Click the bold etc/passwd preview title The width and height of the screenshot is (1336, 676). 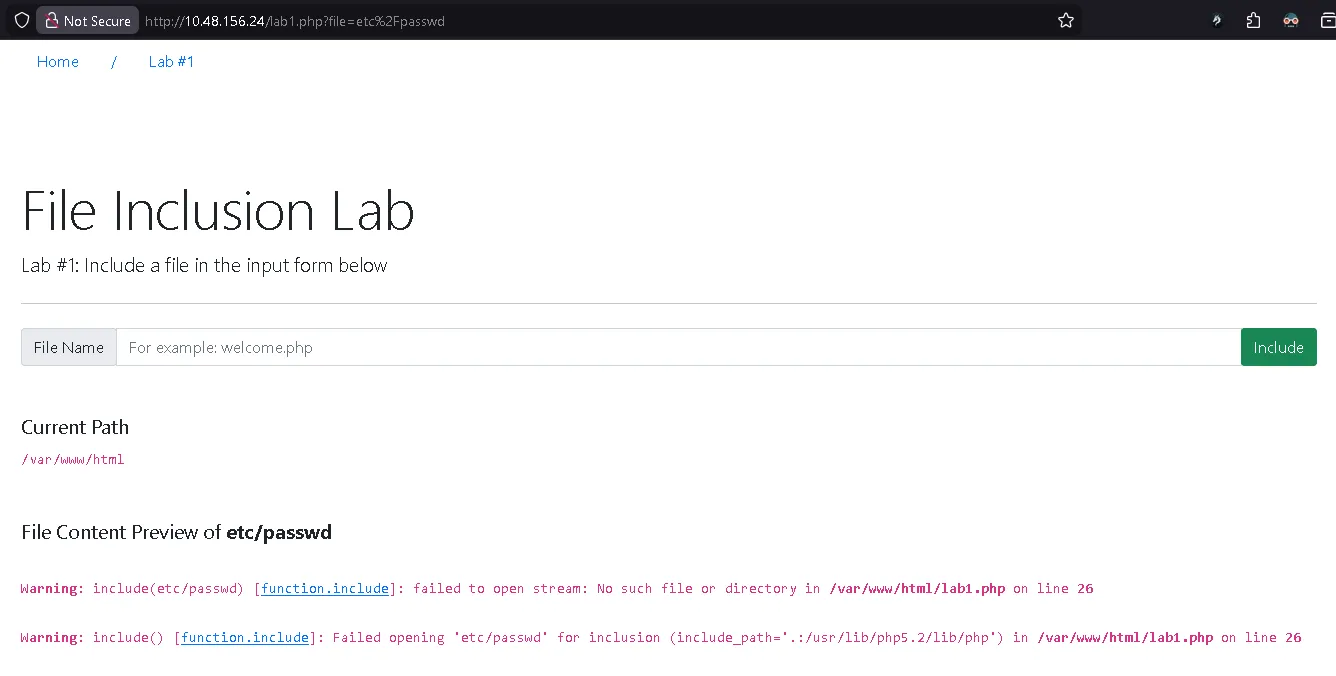click(x=279, y=532)
